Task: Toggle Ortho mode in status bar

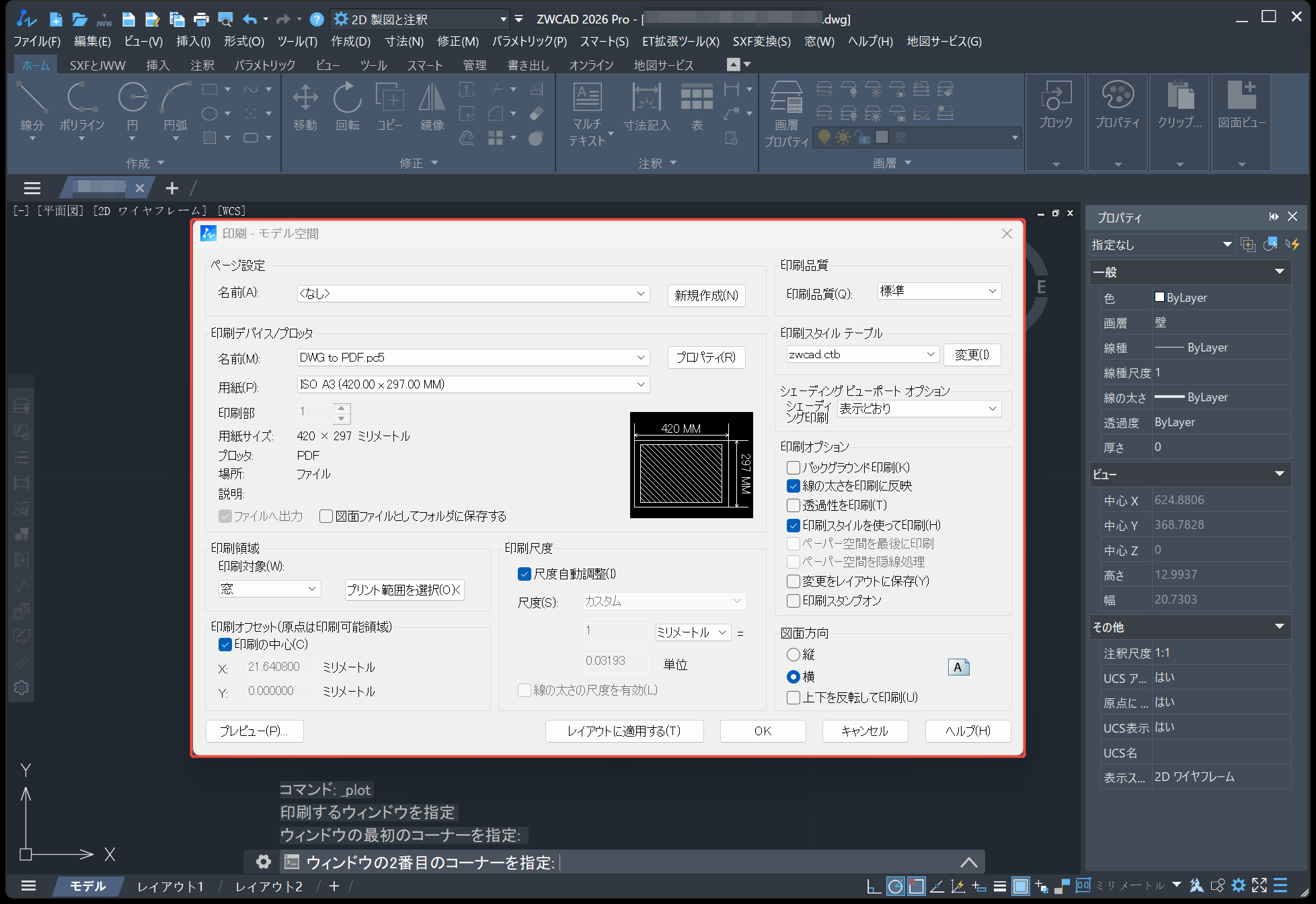Action: tap(874, 886)
